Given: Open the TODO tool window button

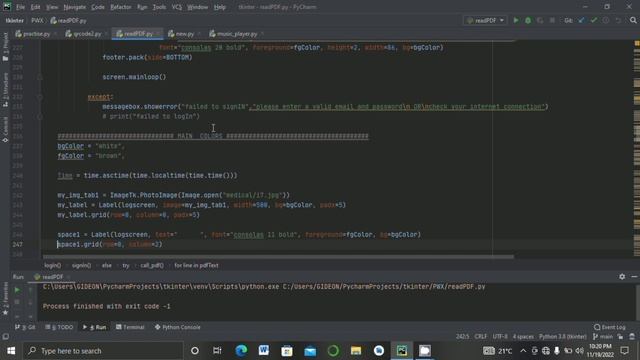Looking at the screenshot, I should click(59, 327).
